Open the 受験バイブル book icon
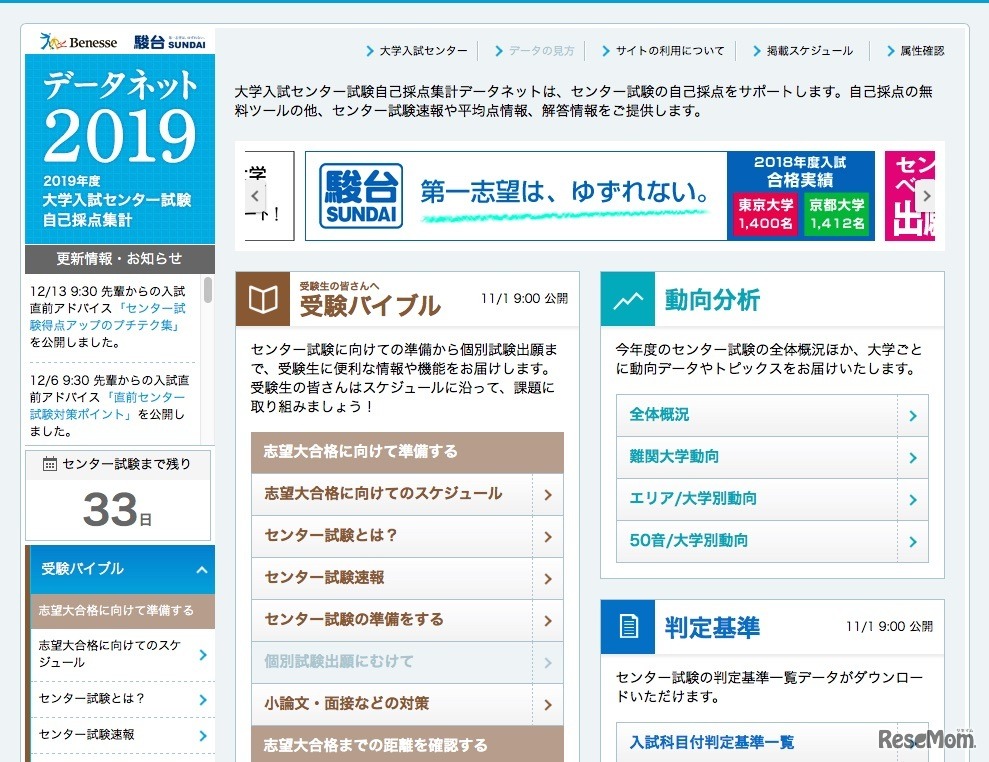 pyautogui.click(x=262, y=299)
